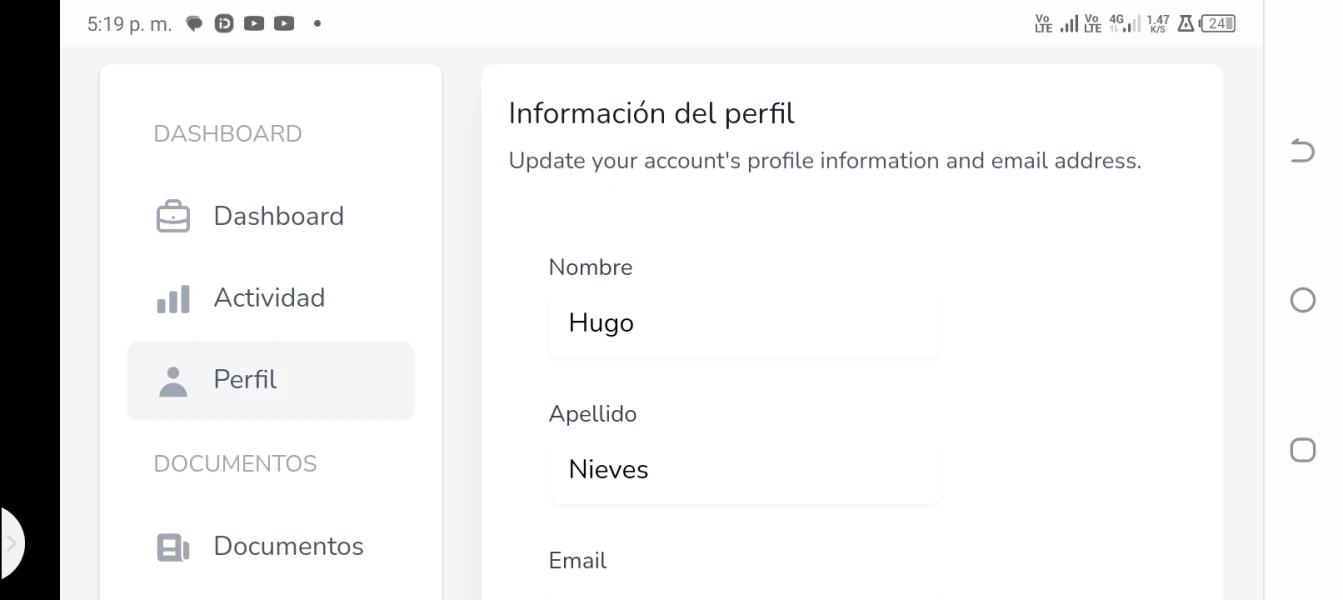Open the Documentos menu label
The width and height of the screenshot is (1343, 600).
coord(288,546)
